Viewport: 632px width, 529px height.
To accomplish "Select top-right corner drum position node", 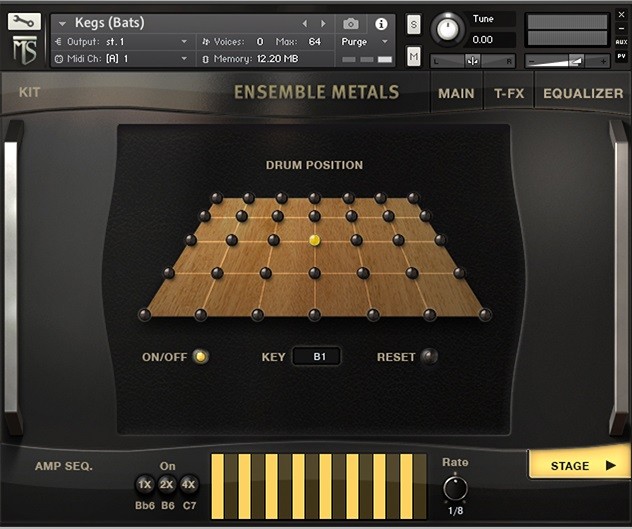I will (x=413, y=198).
